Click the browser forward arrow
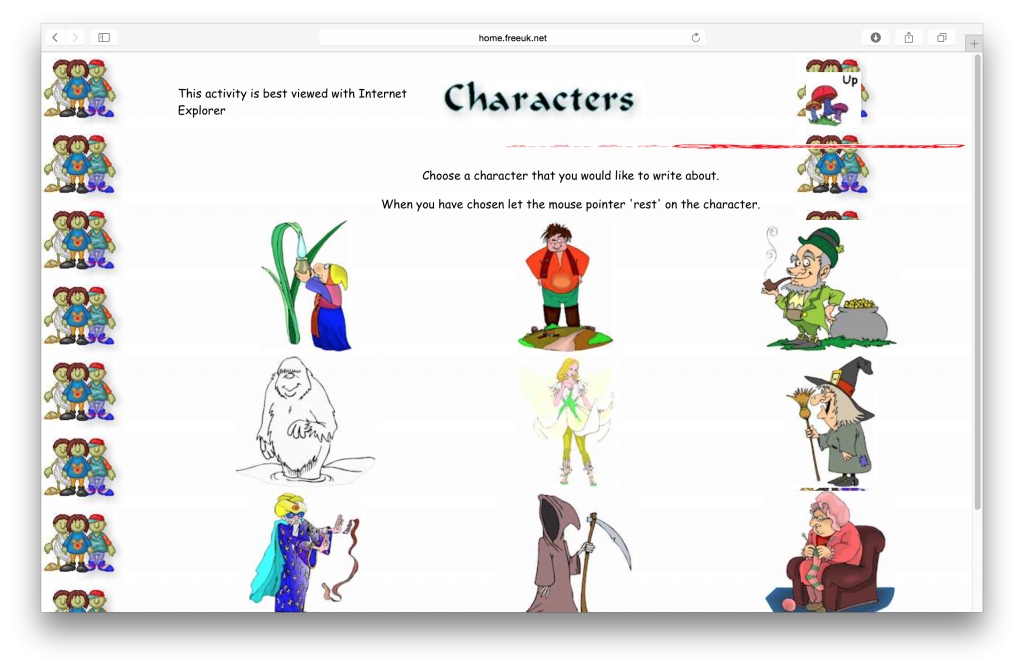The height and width of the screenshot is (671, 1024). 76,37
